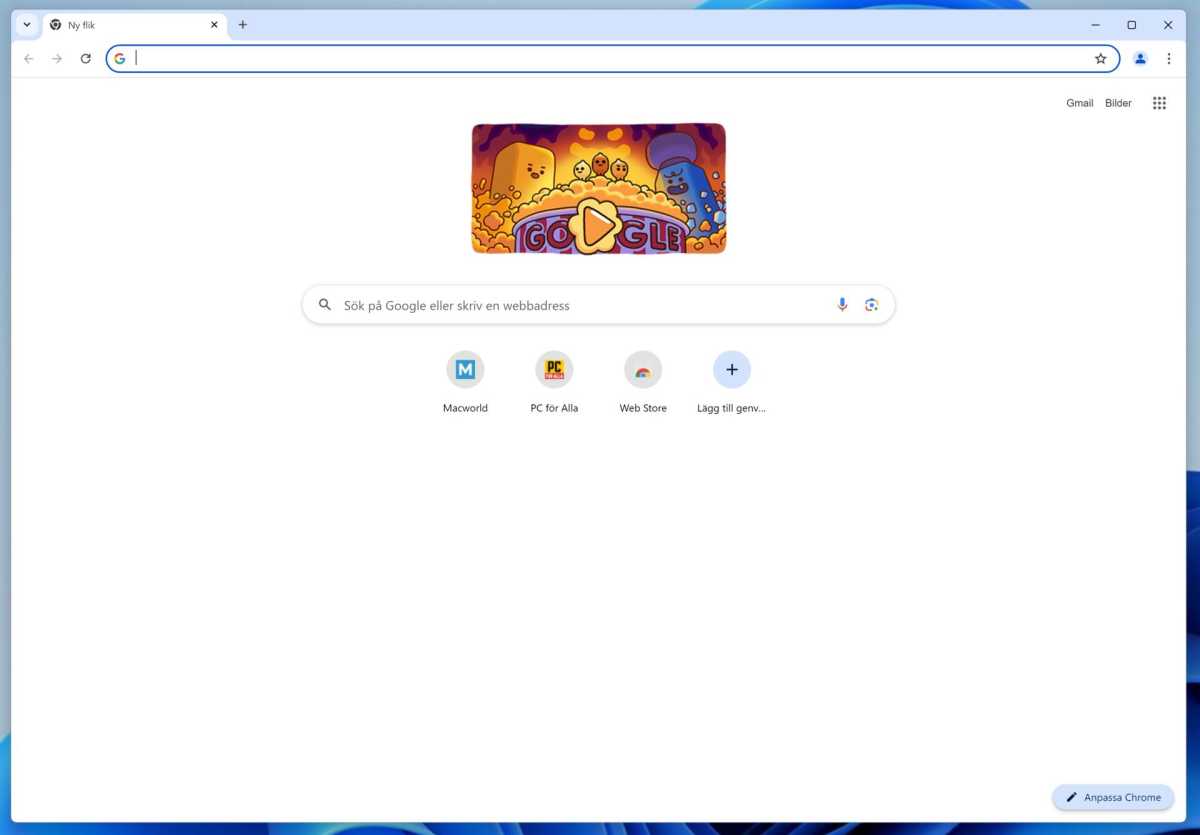Click the Anpassa Chrome button
1200x835 pixels.
pos(1113,797)
